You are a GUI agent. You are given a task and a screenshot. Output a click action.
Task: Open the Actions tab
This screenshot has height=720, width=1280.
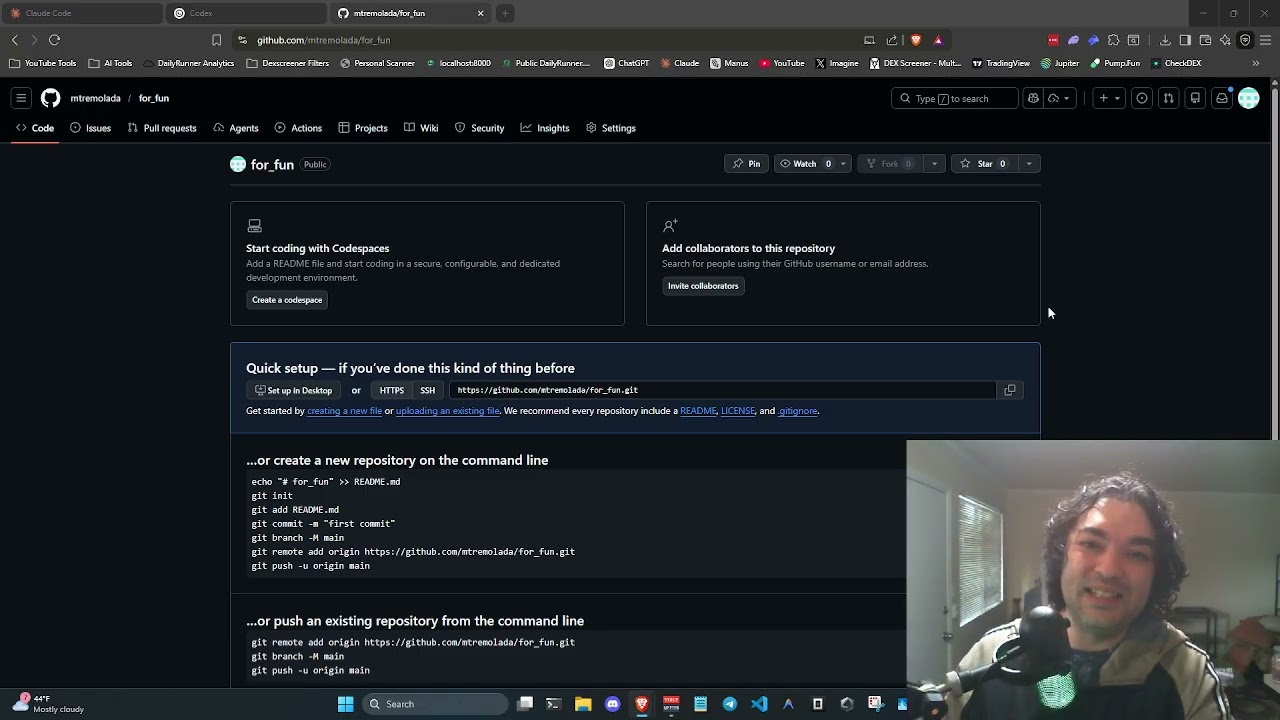(298, 128)
